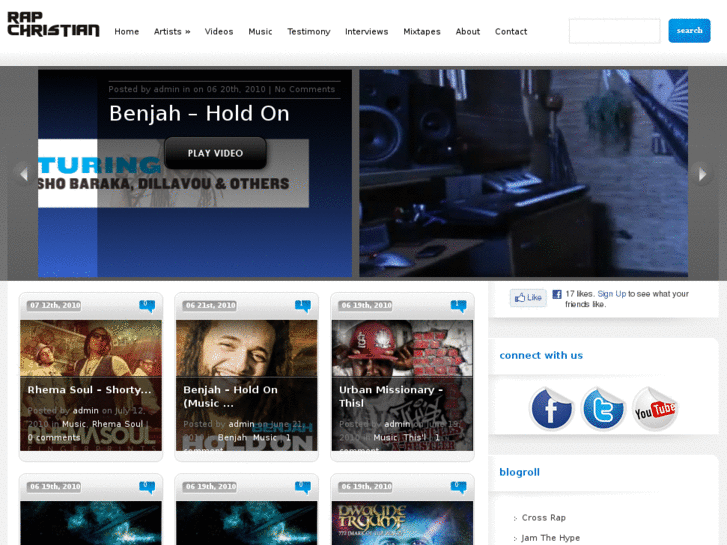Click the Rhema Soul tag link

pyautogui.click(x=117, y=424)
